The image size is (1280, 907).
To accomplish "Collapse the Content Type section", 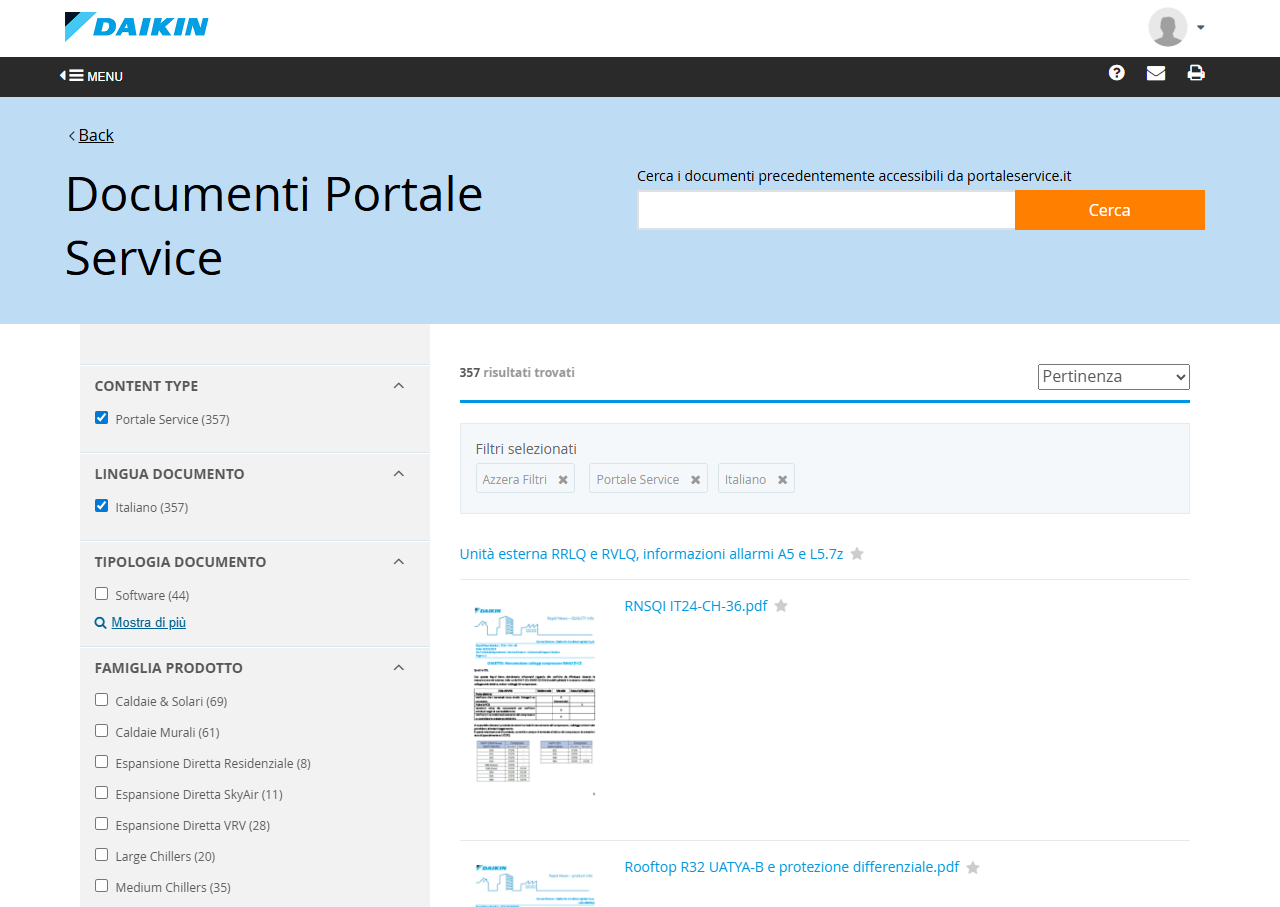I will point(398,386).
